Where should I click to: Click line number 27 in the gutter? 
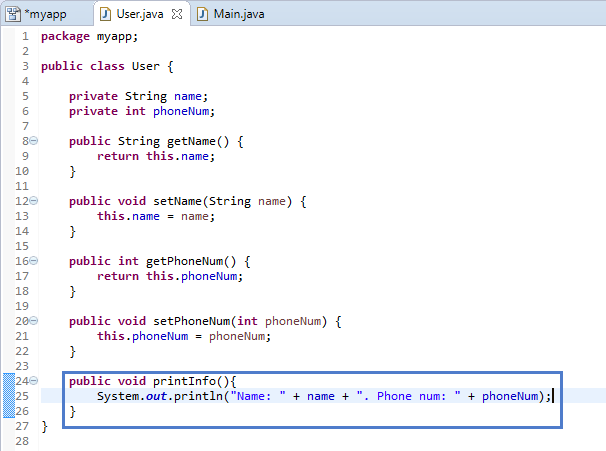(x=22, y=426)
